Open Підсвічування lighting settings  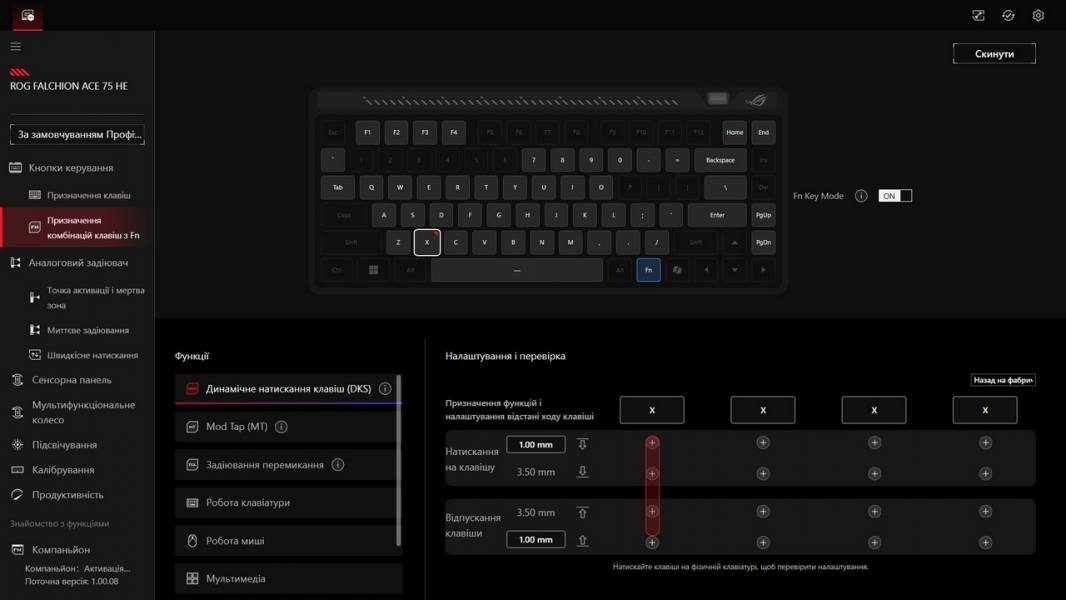pos(66,446)
